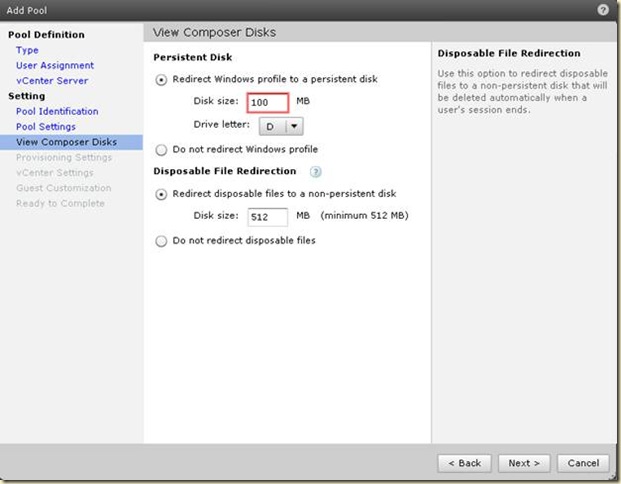The height and width of the screenshot is (484, 621).
Task: Jump to Pool Settings step
Action: pos(46,127)
